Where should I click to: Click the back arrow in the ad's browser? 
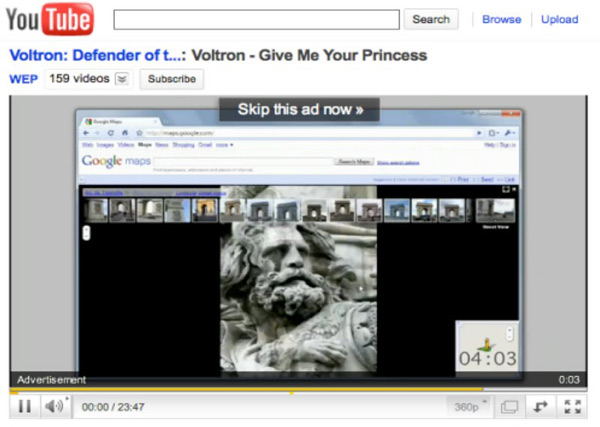[x=86, y=133]
